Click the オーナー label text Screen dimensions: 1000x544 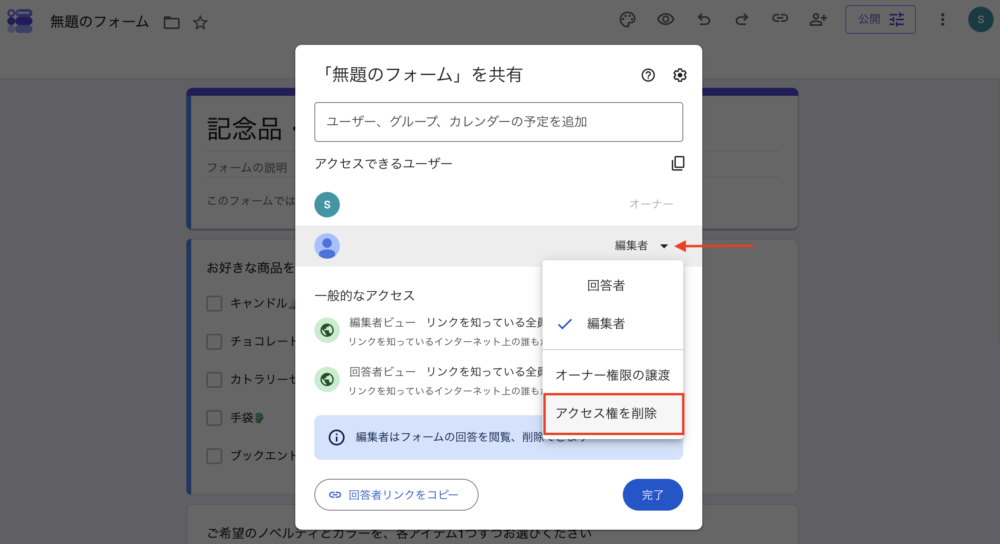point(651,204)
